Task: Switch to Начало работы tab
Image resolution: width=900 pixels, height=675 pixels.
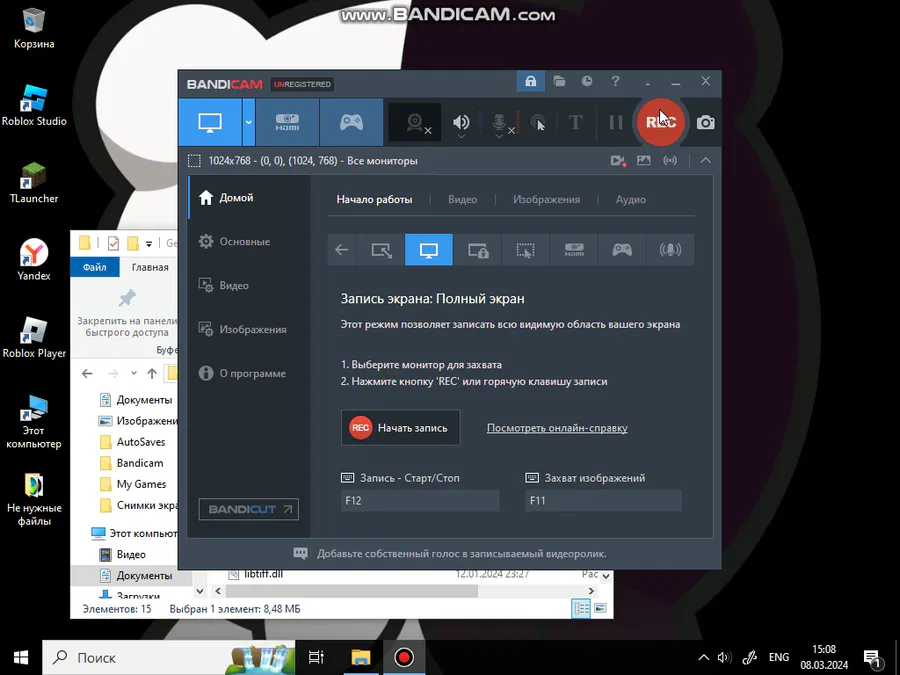Action: pos(374,200)
